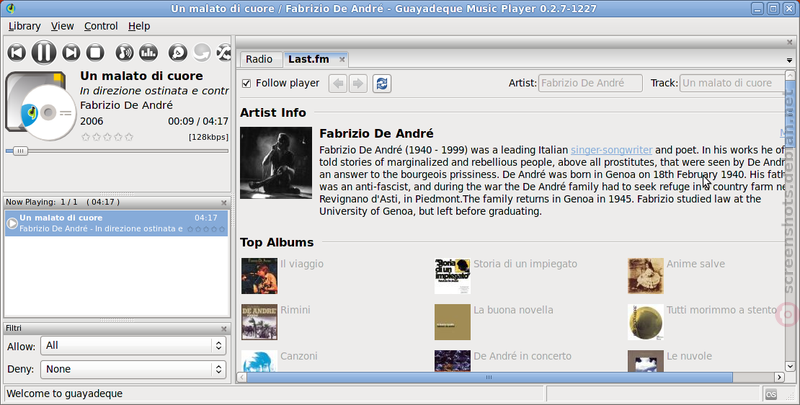
Task: Click the Artist input field
Action: pyautogui.click(x=590, y=83)
